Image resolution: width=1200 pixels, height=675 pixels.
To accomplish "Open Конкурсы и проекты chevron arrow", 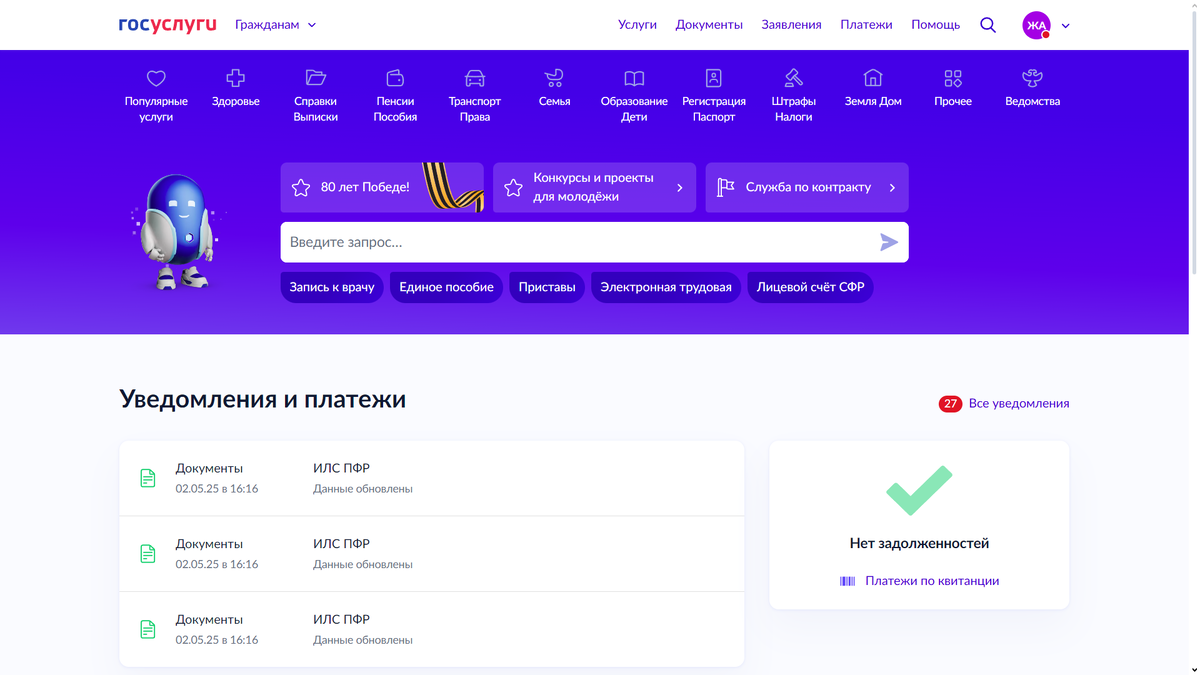I will (x=680, y=188).
